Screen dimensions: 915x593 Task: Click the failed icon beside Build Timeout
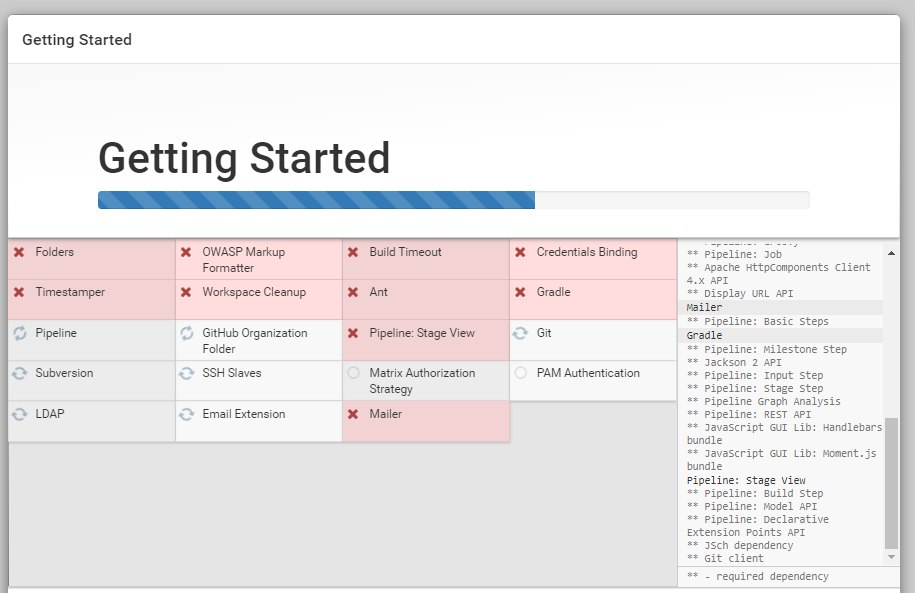click(x=353, y=252)
